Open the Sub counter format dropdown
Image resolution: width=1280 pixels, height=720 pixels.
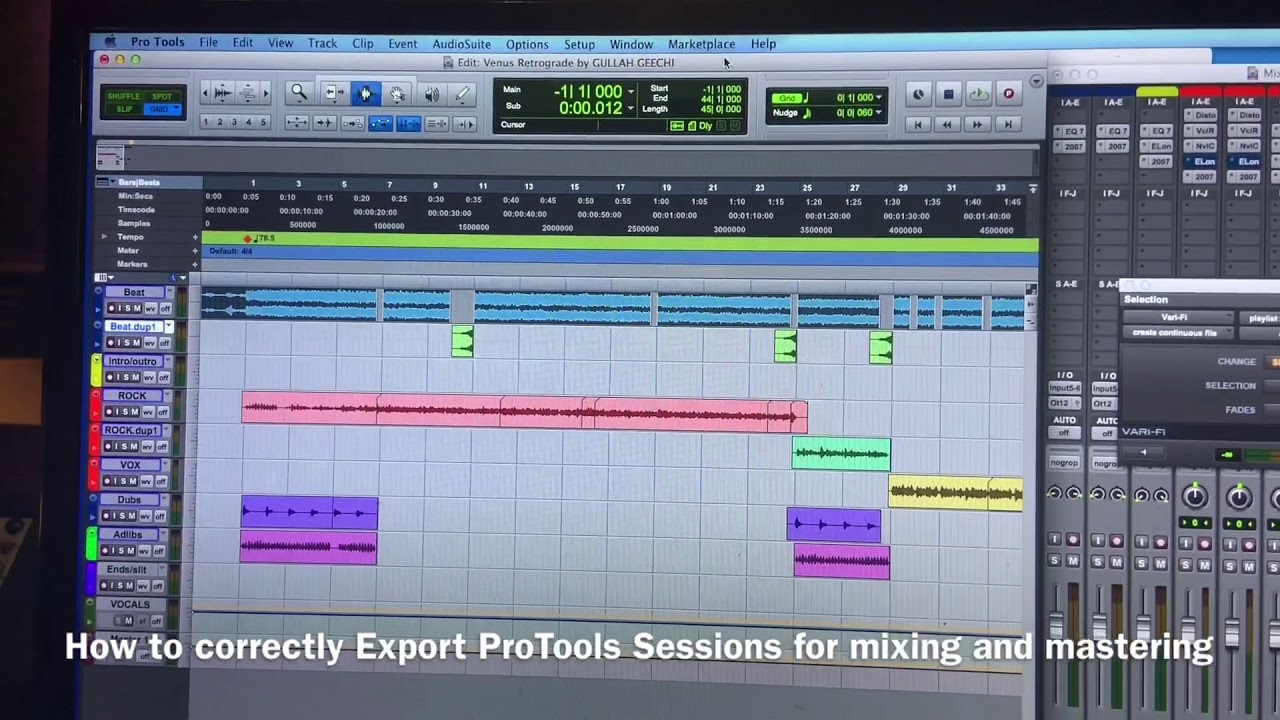tap(630, 108)
